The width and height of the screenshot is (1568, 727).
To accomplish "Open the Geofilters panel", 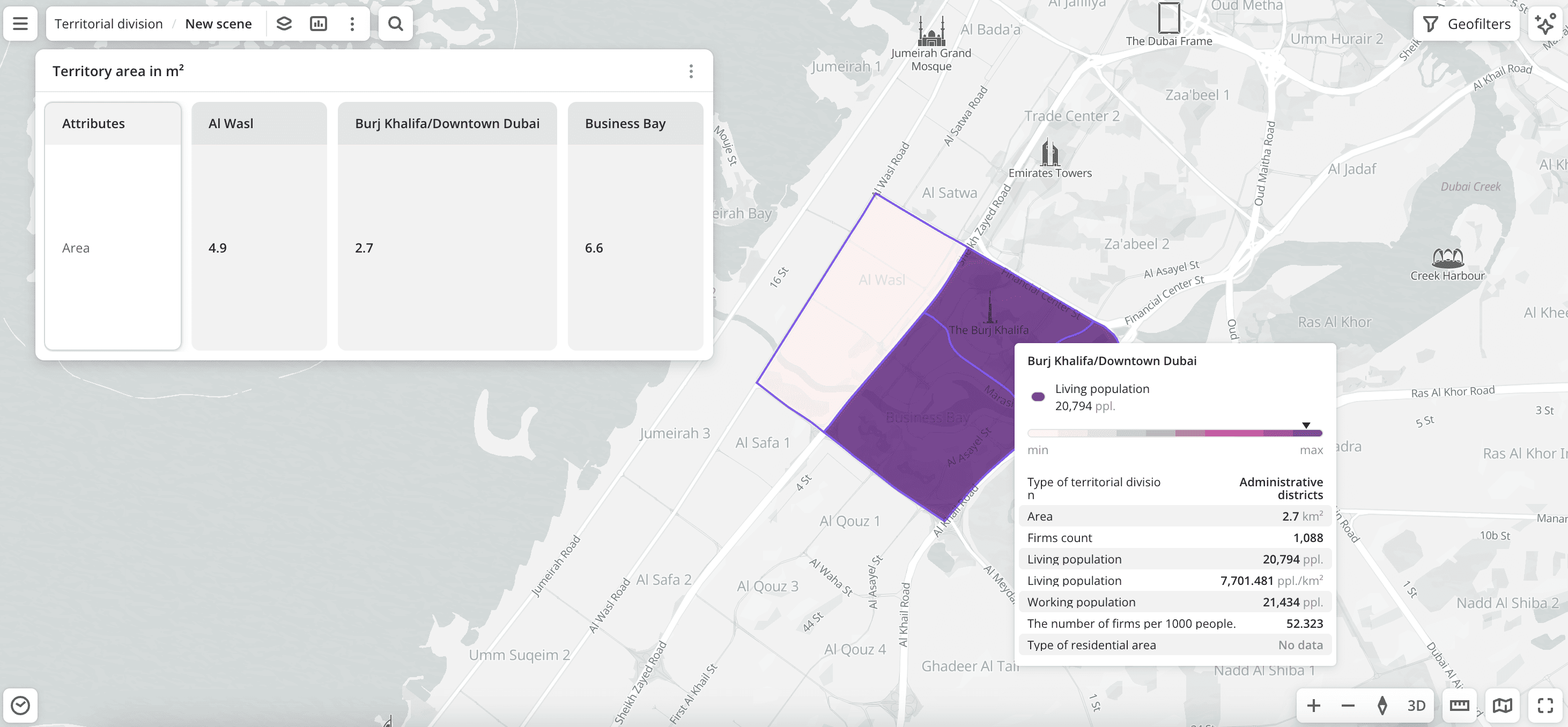I will click(1467, 24).
